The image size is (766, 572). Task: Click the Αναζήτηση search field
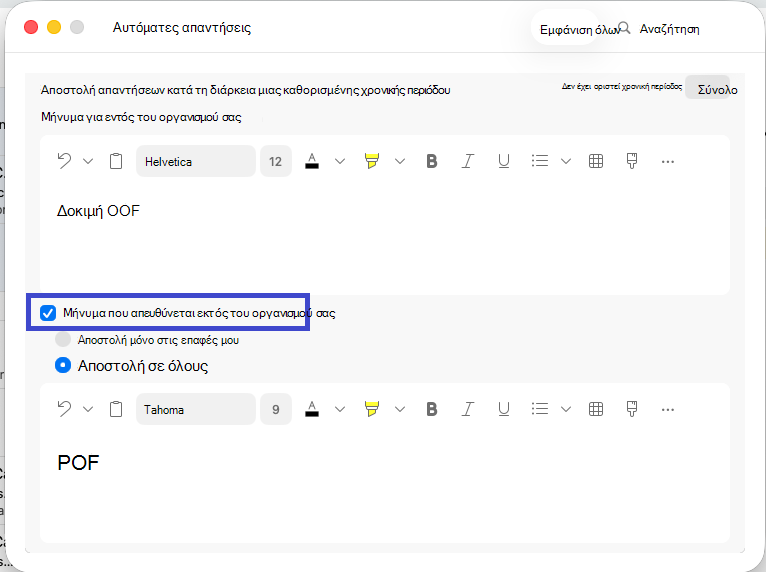point(669,29)
